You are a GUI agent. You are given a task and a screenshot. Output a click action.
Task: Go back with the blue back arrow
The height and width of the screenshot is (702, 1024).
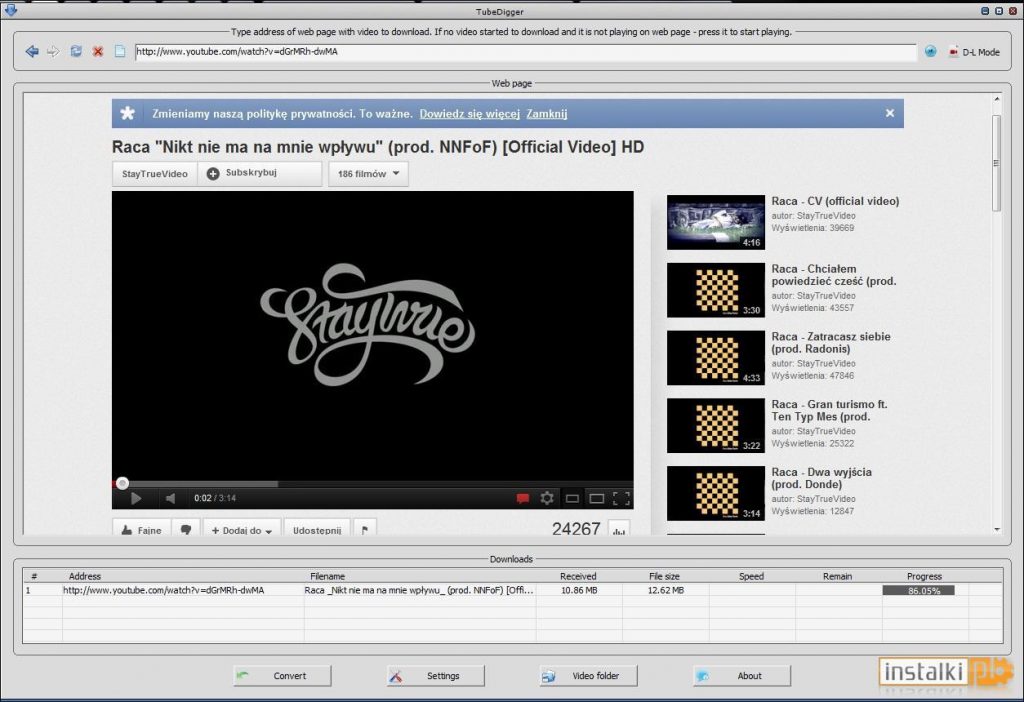click(31, 52)
